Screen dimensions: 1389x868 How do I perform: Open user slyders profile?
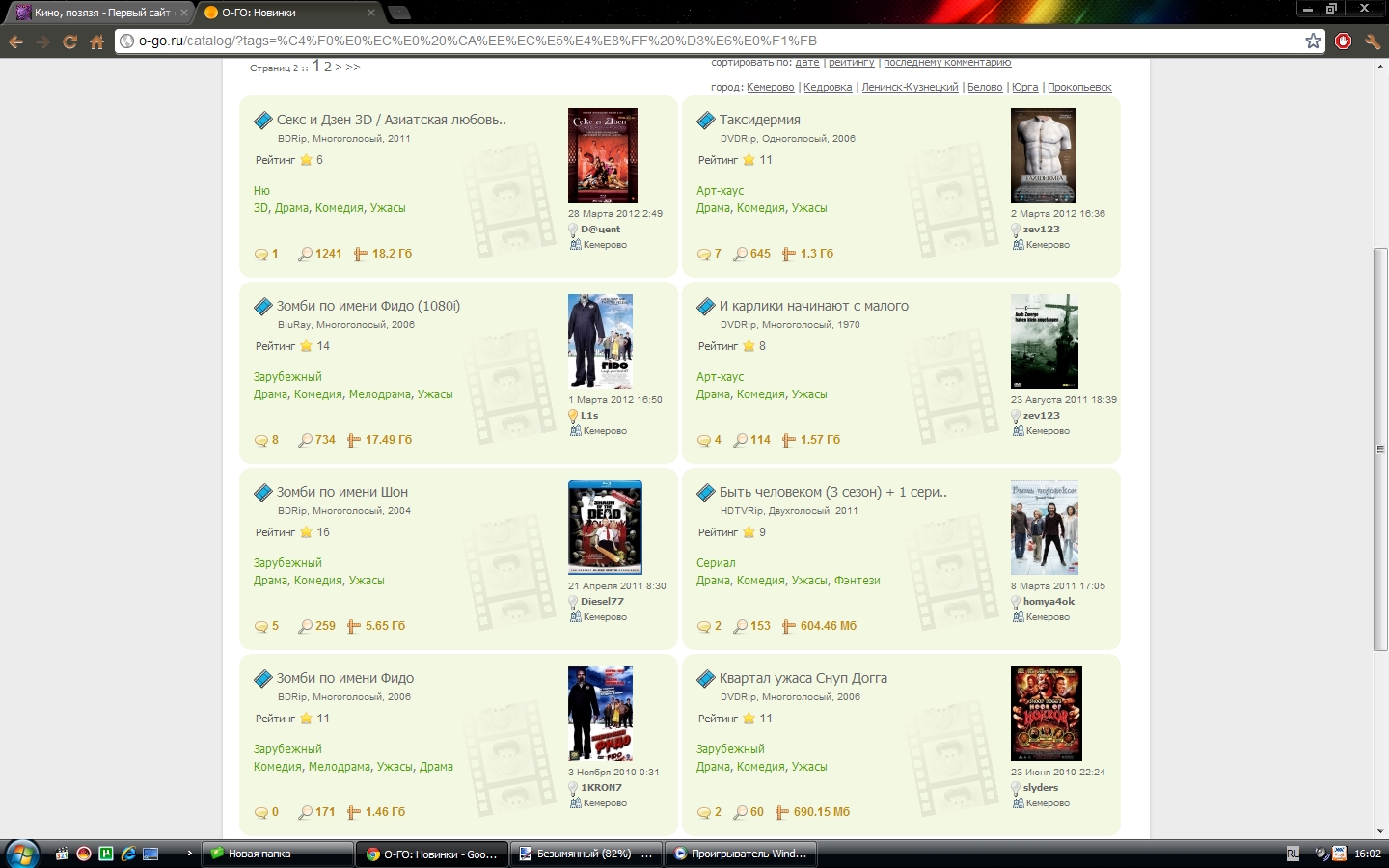point(1041,788)
